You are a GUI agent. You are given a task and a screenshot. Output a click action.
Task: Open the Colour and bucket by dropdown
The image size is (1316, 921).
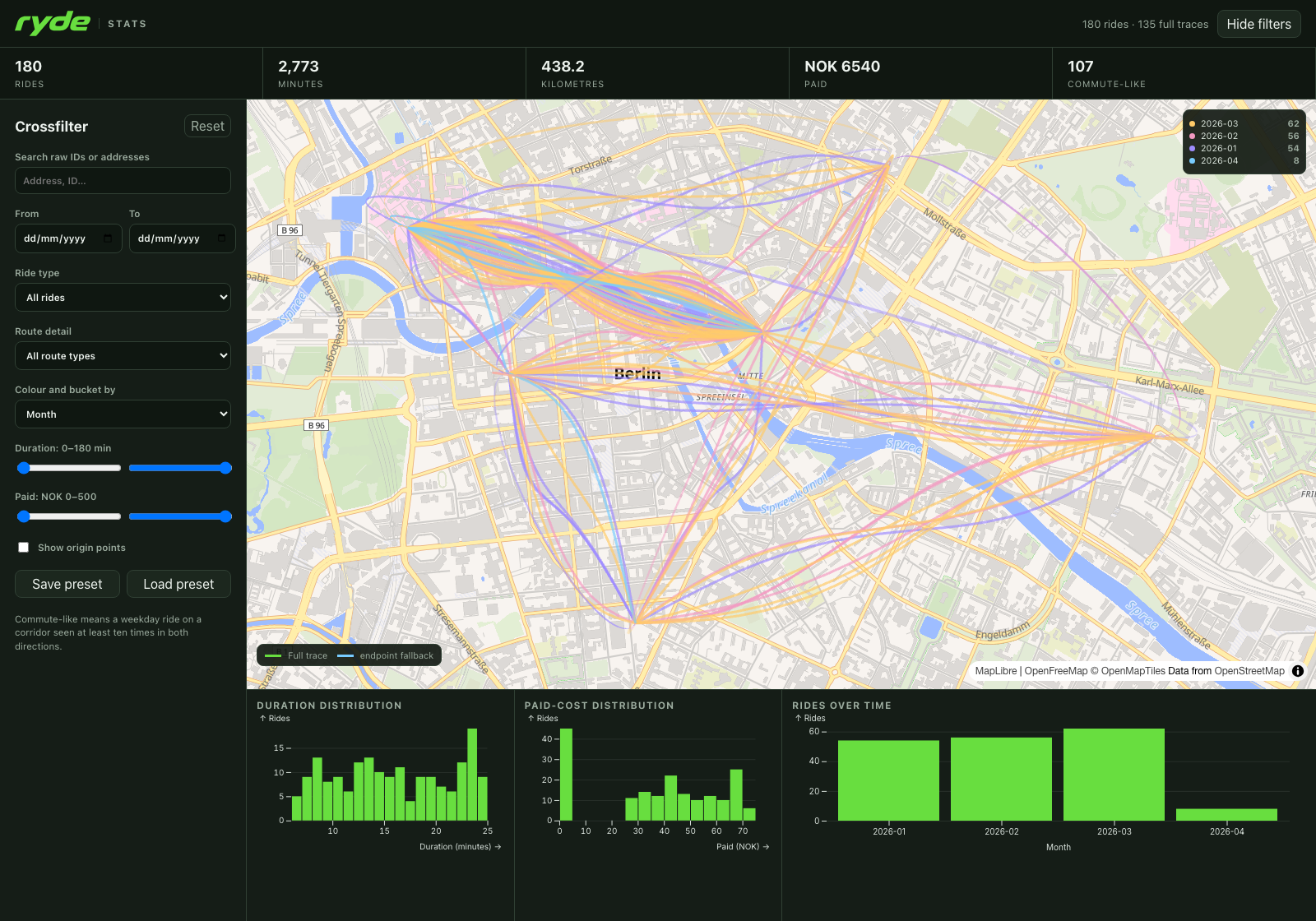point(123,414)
